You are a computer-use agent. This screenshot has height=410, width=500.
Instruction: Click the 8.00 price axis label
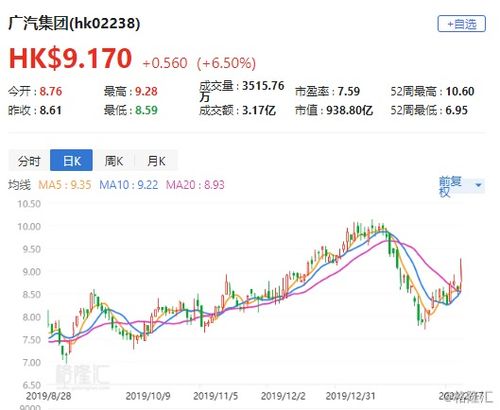pyautogui.click(x=31, y=317)
